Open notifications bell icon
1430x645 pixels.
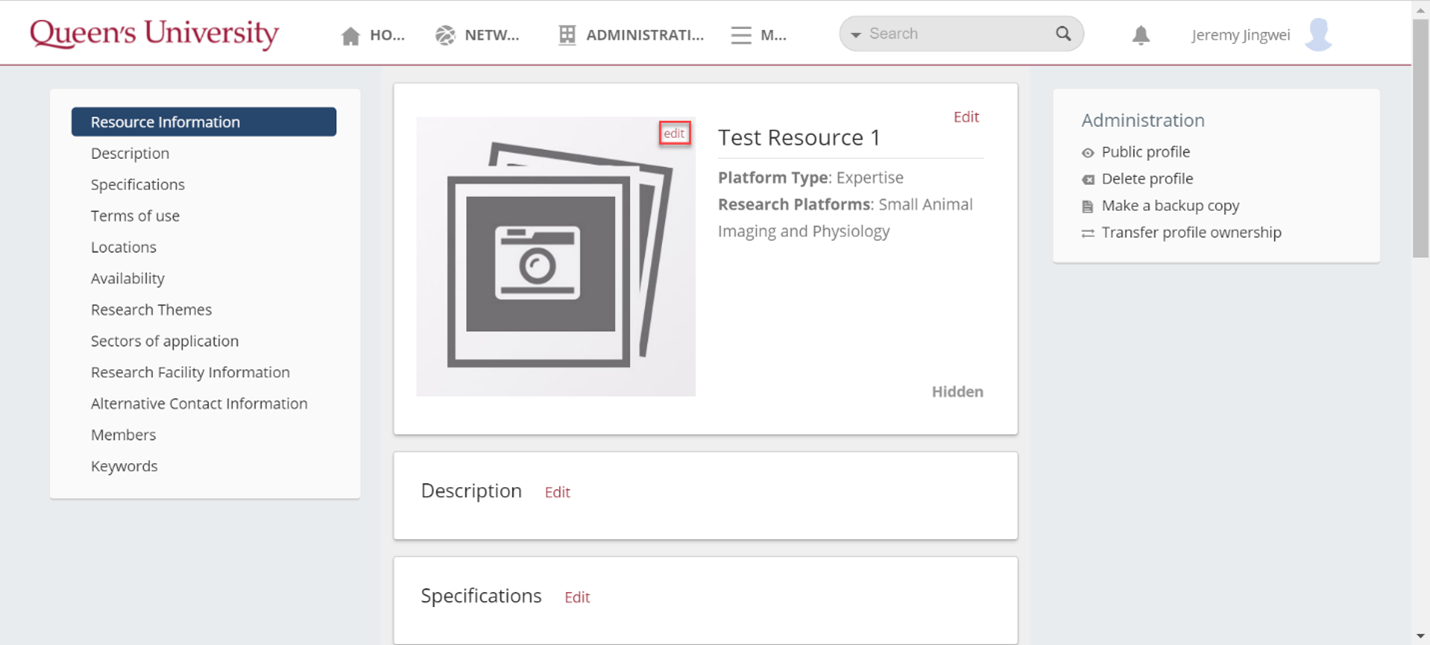pos(1140,36)
